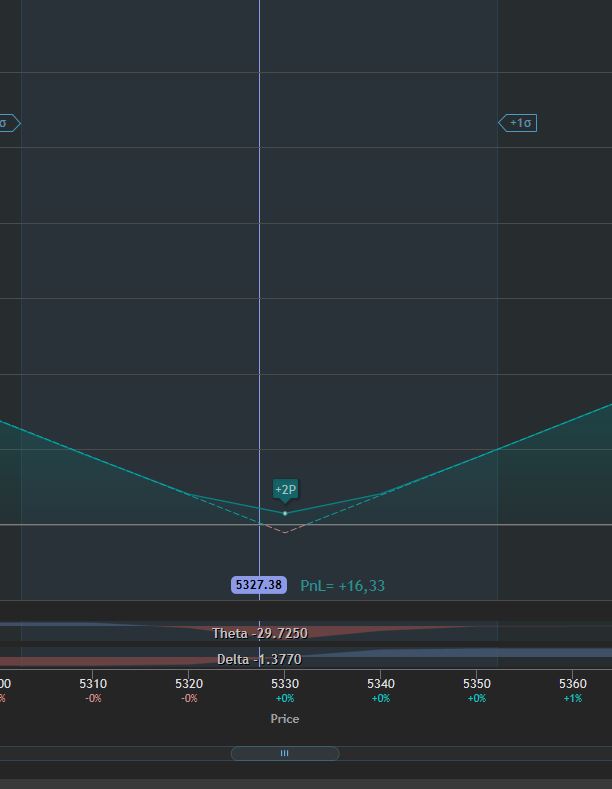The height and width of the screenshot is (789, 612).
Task: Click the 5327.38 price cursor label
Action: pos(259,585)
